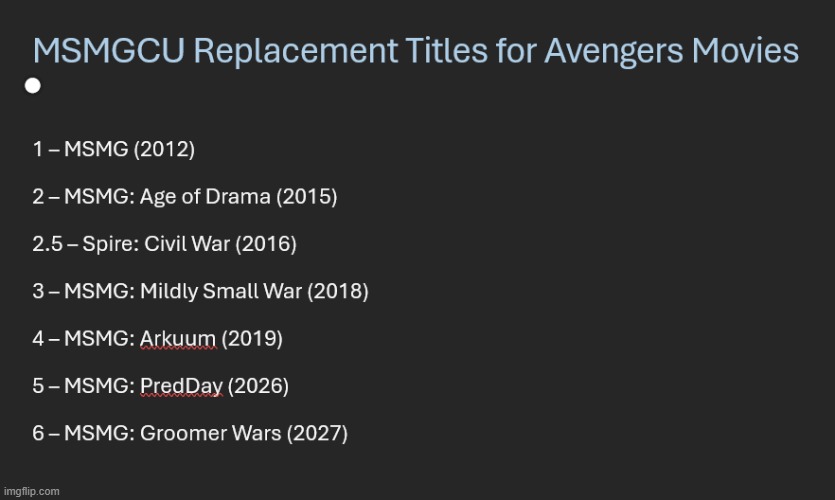Click the year (2026) text

[258, 386]
